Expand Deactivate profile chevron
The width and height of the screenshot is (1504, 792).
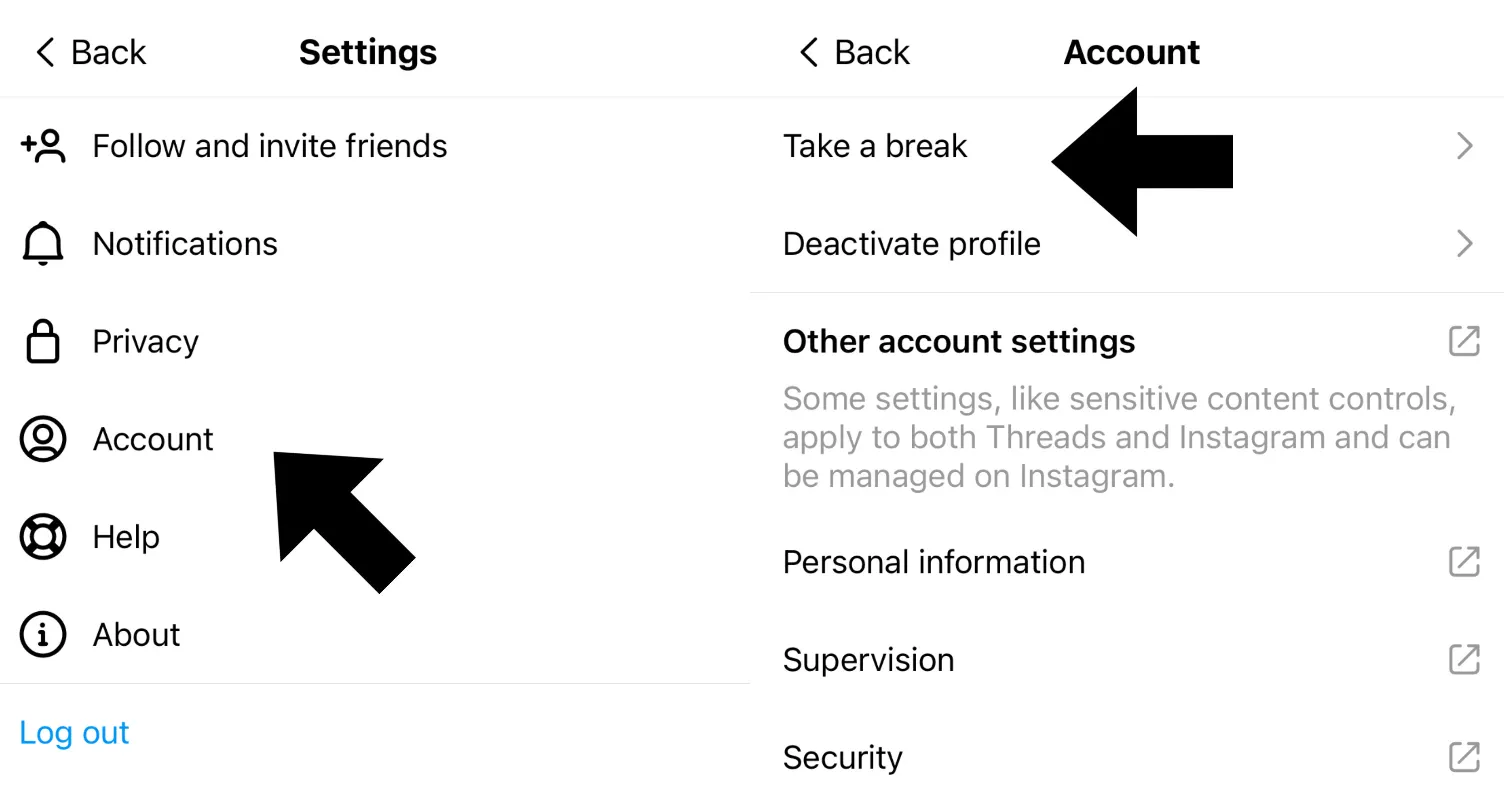(x=1465, y=244)
